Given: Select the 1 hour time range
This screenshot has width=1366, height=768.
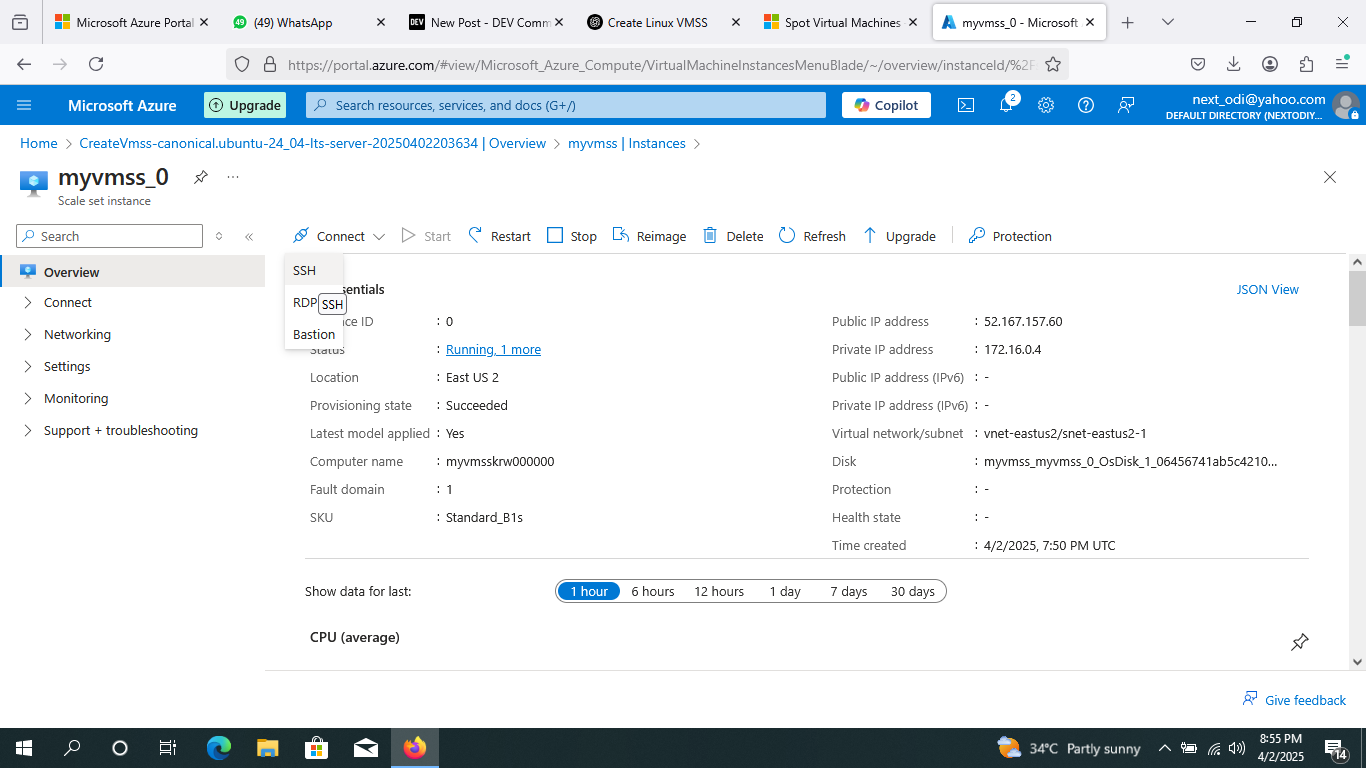Looking at the screenshot, I should (589, 591).
